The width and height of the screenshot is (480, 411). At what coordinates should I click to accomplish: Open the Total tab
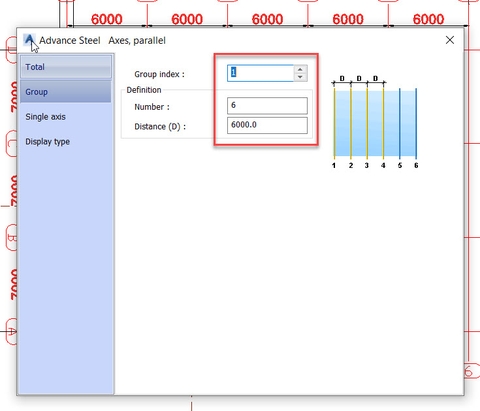[x=66, y=67]
